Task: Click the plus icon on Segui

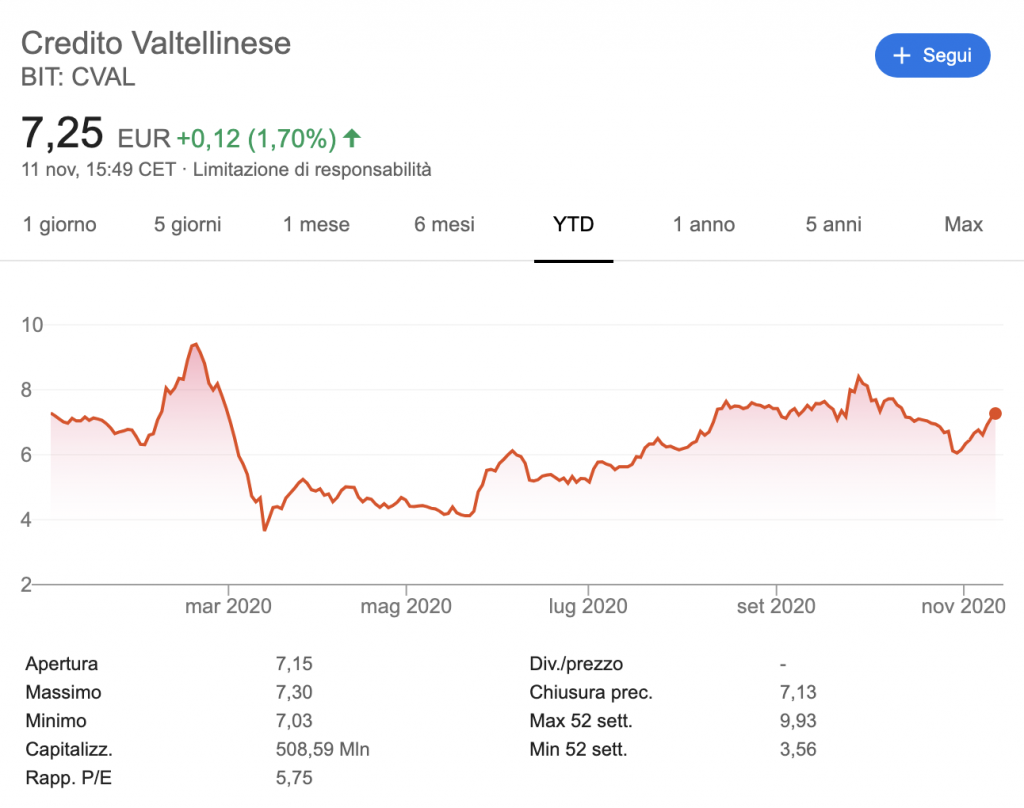Action: click(902, 56)
